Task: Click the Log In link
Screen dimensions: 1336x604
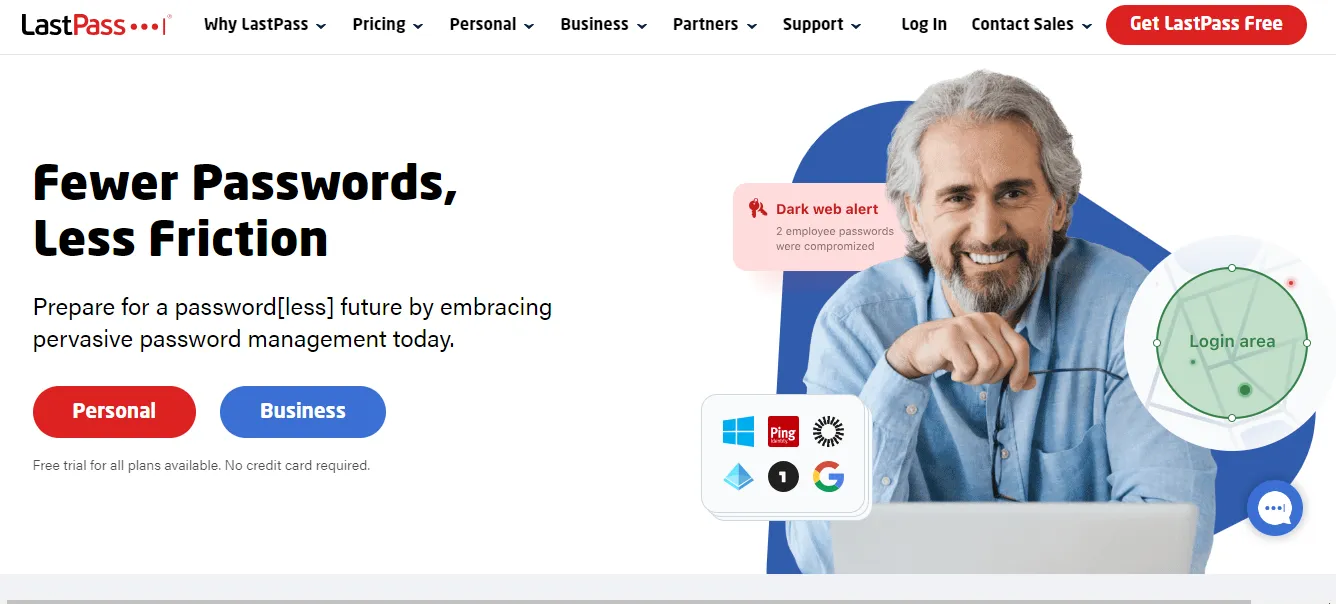Action: (924, 25)
